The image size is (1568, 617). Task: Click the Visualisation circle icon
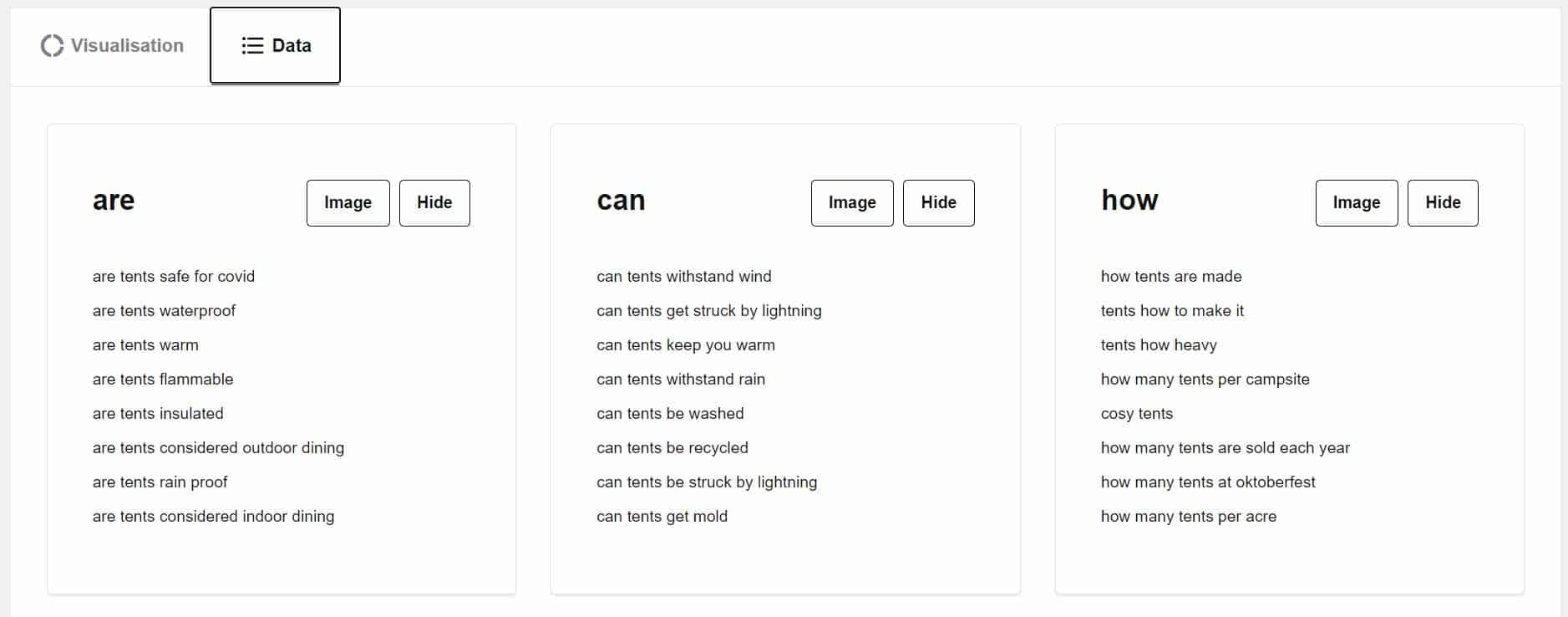pyautogui.click(x=52, y=45)
